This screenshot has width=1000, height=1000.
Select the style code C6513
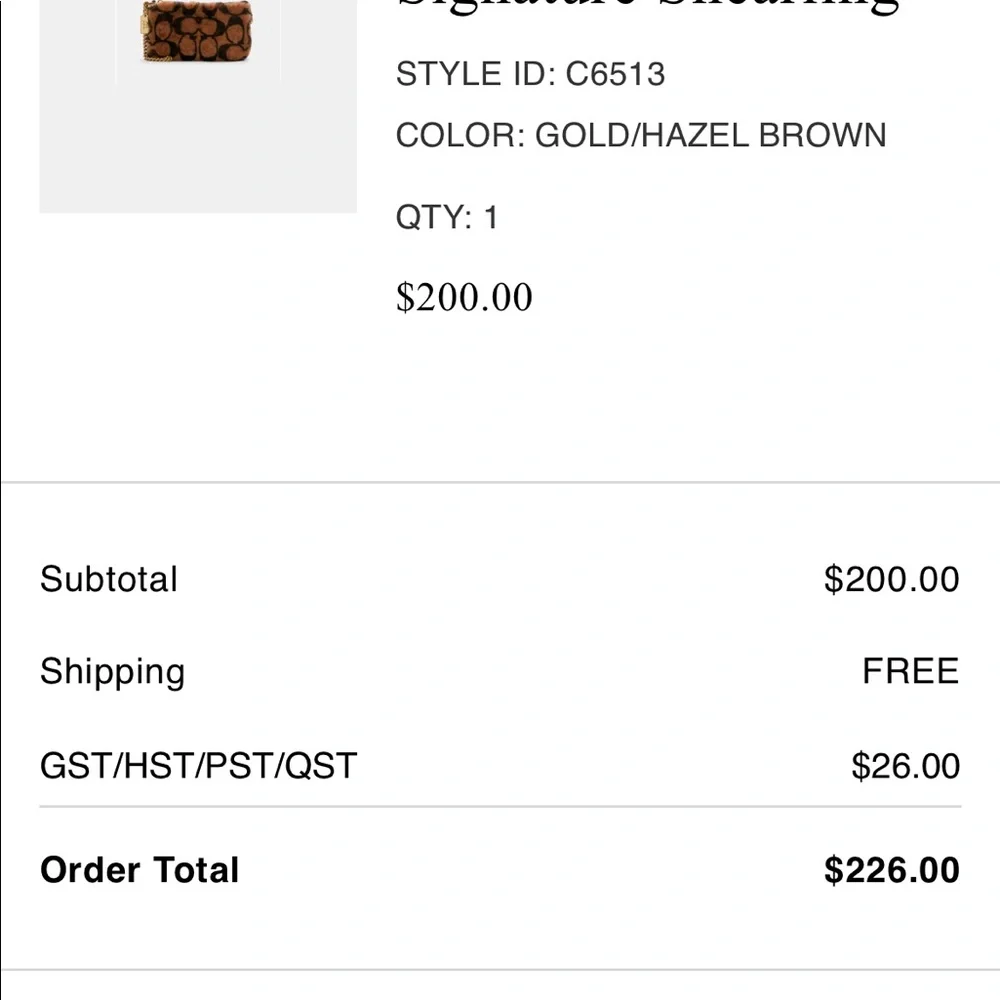click(x=615, y=75)
